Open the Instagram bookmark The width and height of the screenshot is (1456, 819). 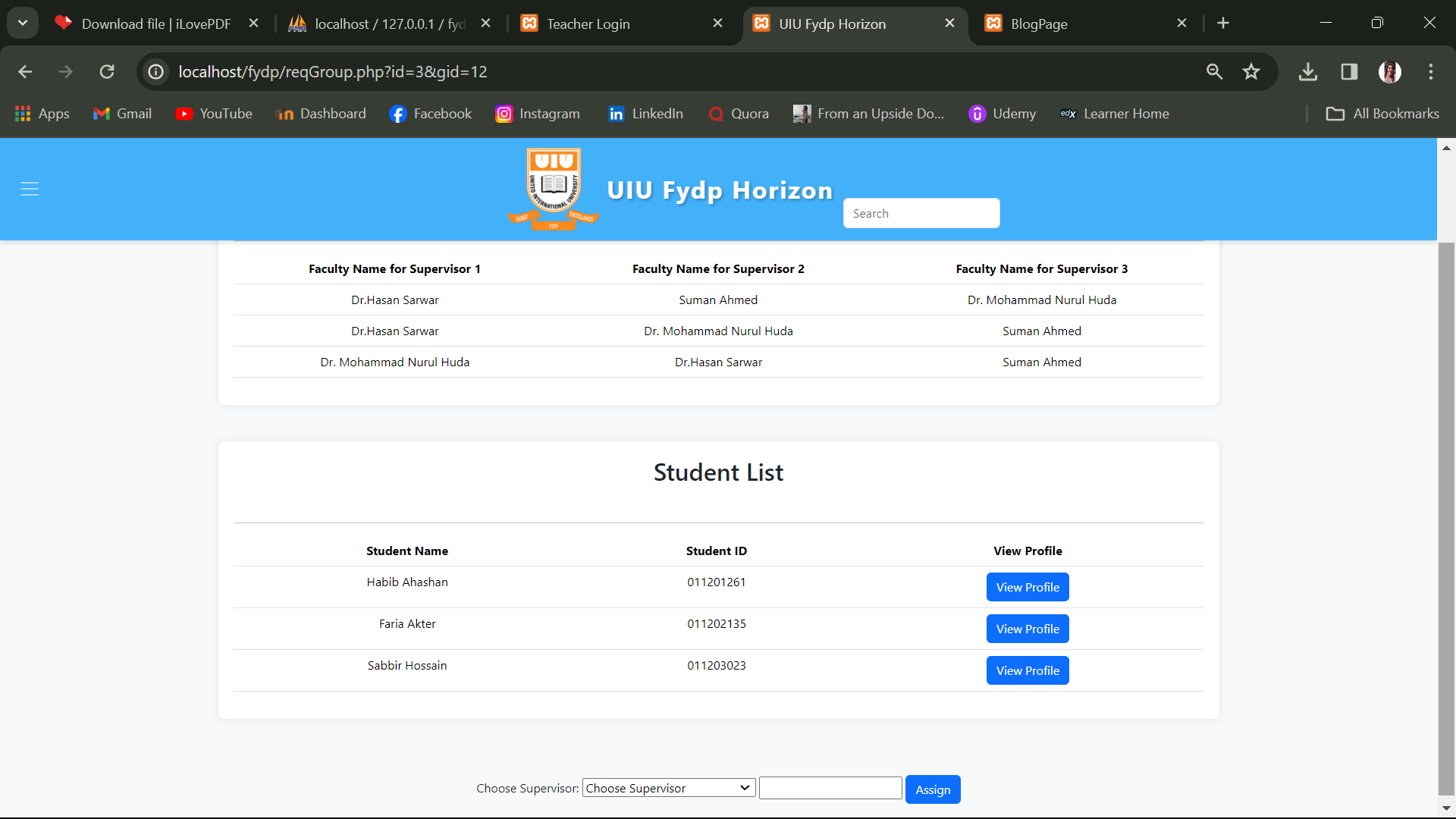click(538, 114)
